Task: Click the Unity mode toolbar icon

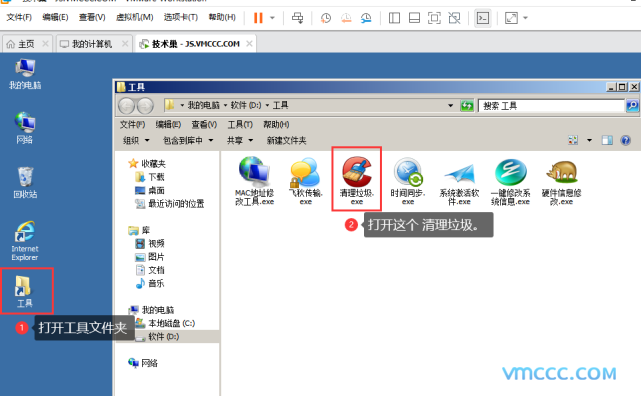Action: click(454, 18)
